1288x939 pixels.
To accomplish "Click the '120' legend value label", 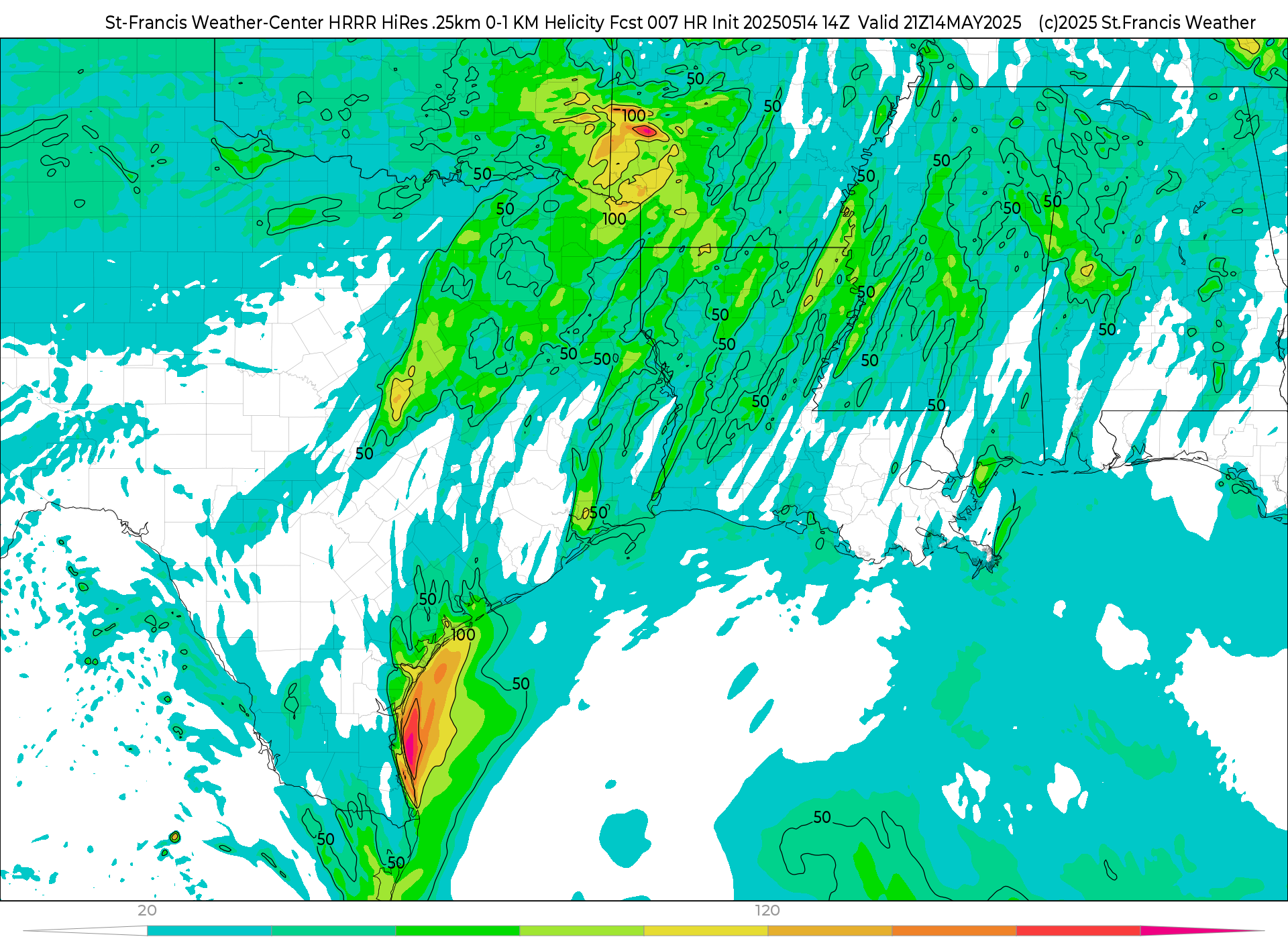I will click(x=767, y=911).
